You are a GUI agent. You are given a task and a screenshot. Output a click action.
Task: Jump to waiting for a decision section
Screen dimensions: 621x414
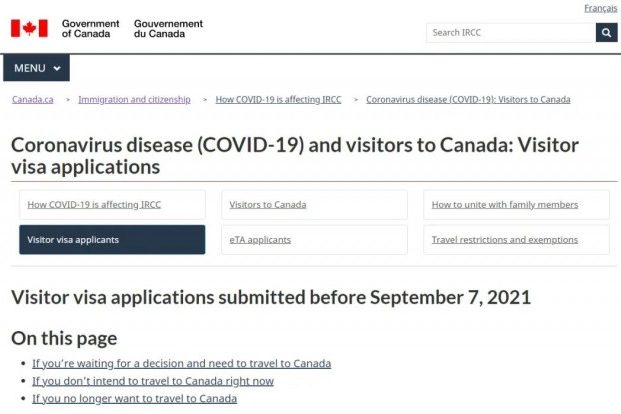[x=181, y=364]
